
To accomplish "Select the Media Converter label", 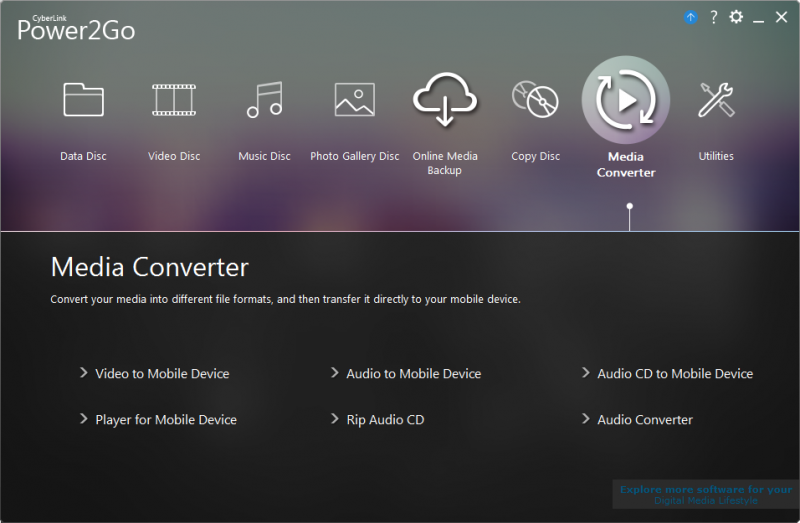I will click(x=626, y=164).
